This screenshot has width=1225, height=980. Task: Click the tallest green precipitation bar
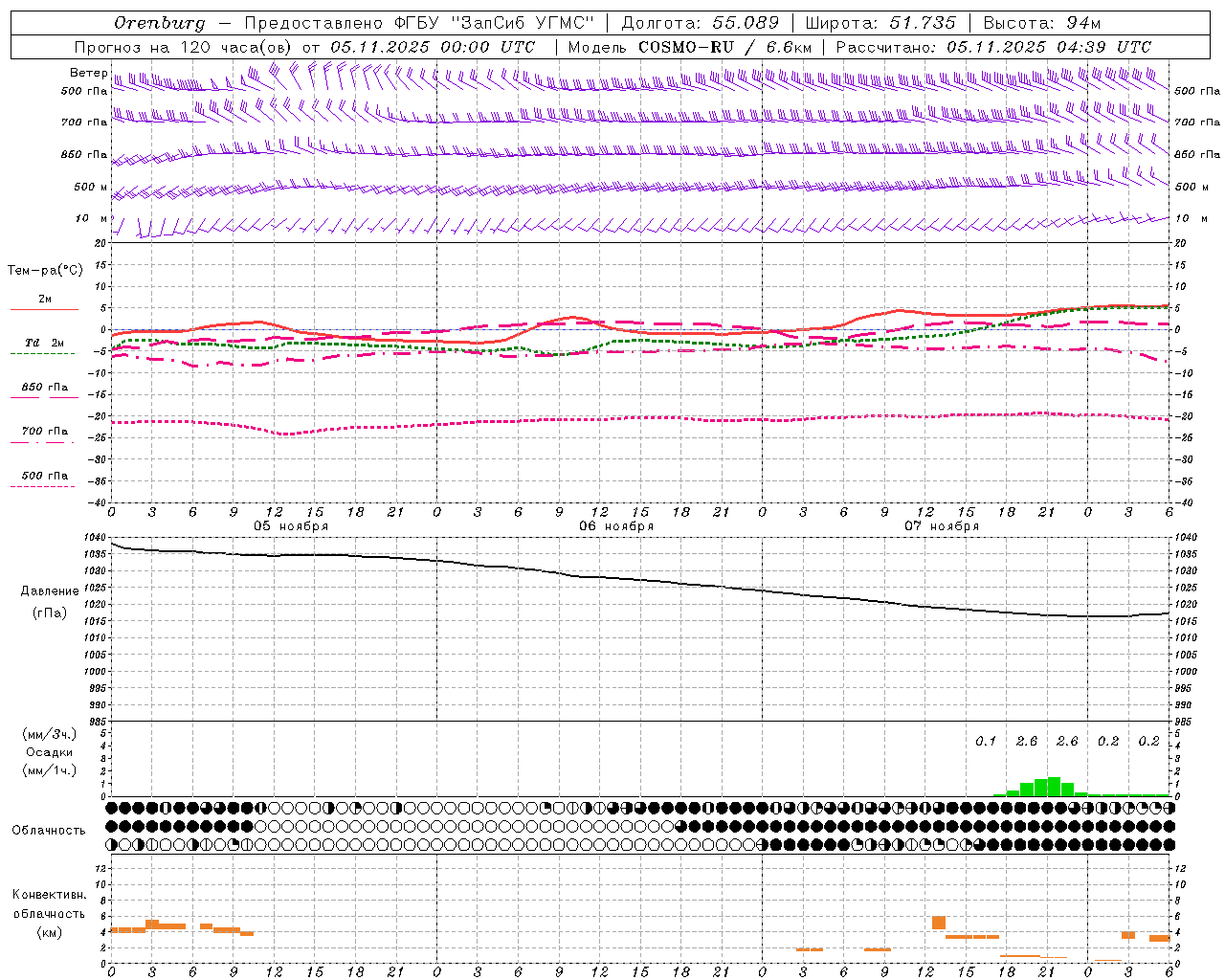pyautogui.click(x=1054, y=787)
